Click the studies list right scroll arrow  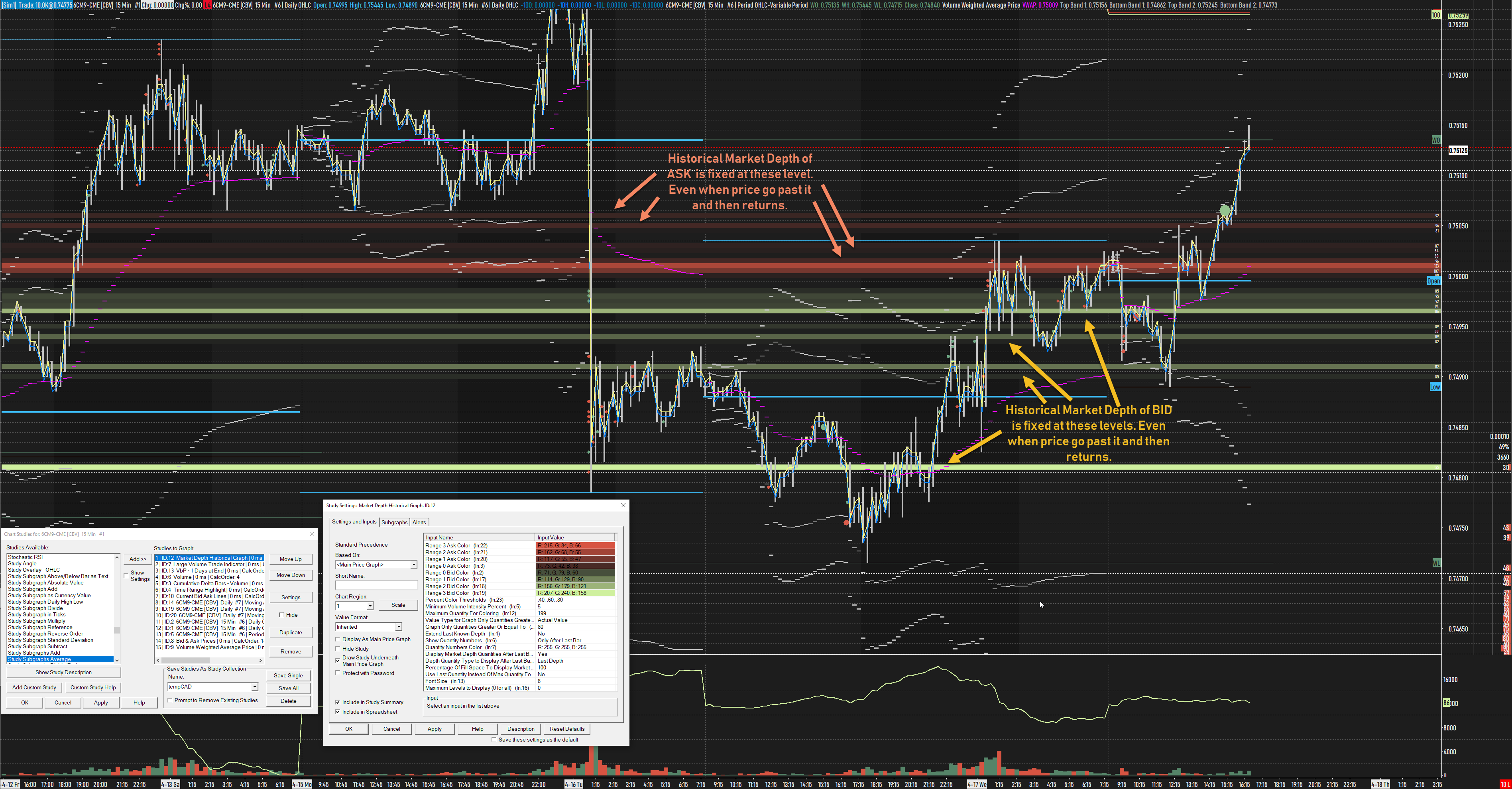(261, 661)
